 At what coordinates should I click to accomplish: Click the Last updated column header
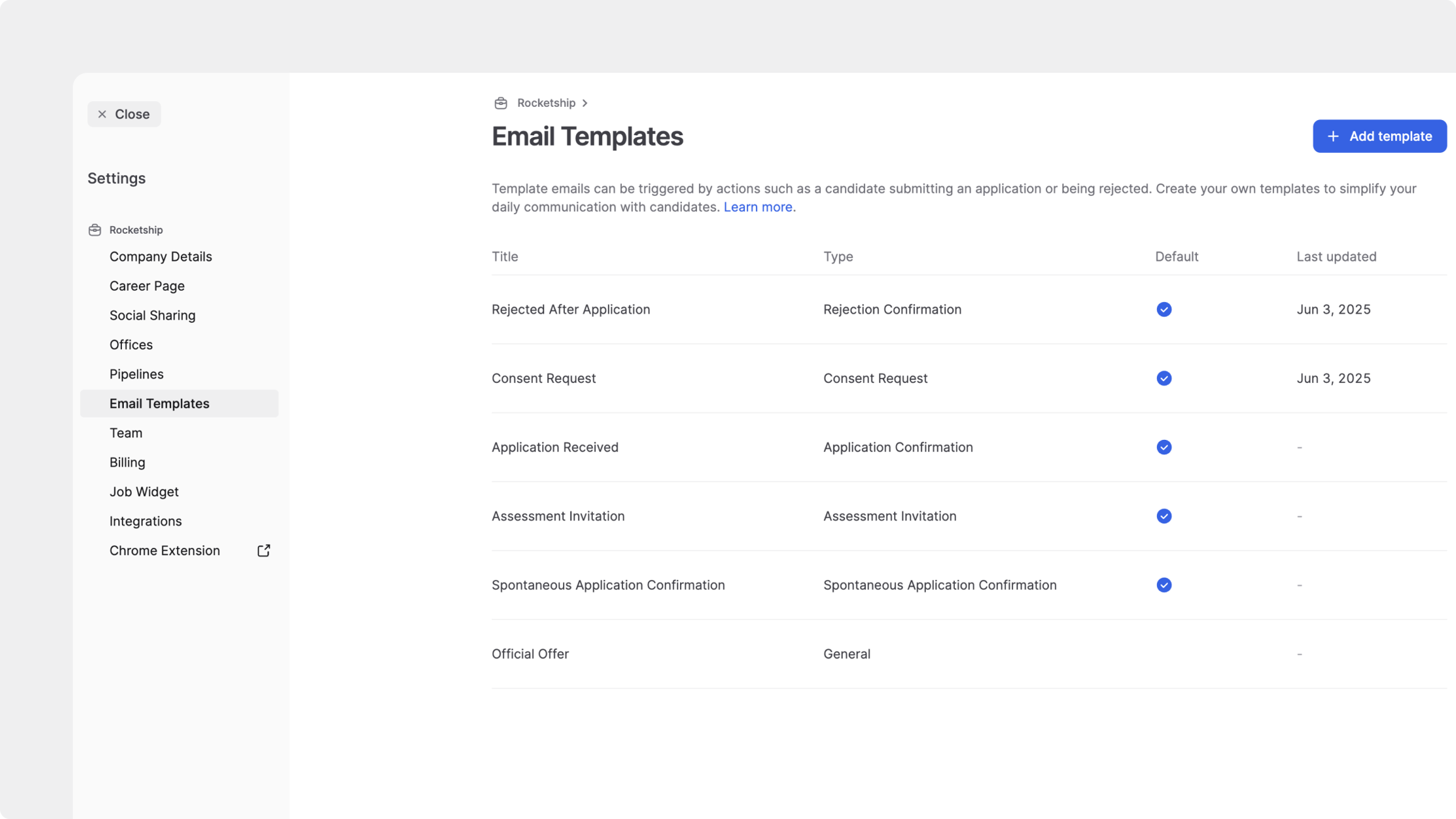1336,257
